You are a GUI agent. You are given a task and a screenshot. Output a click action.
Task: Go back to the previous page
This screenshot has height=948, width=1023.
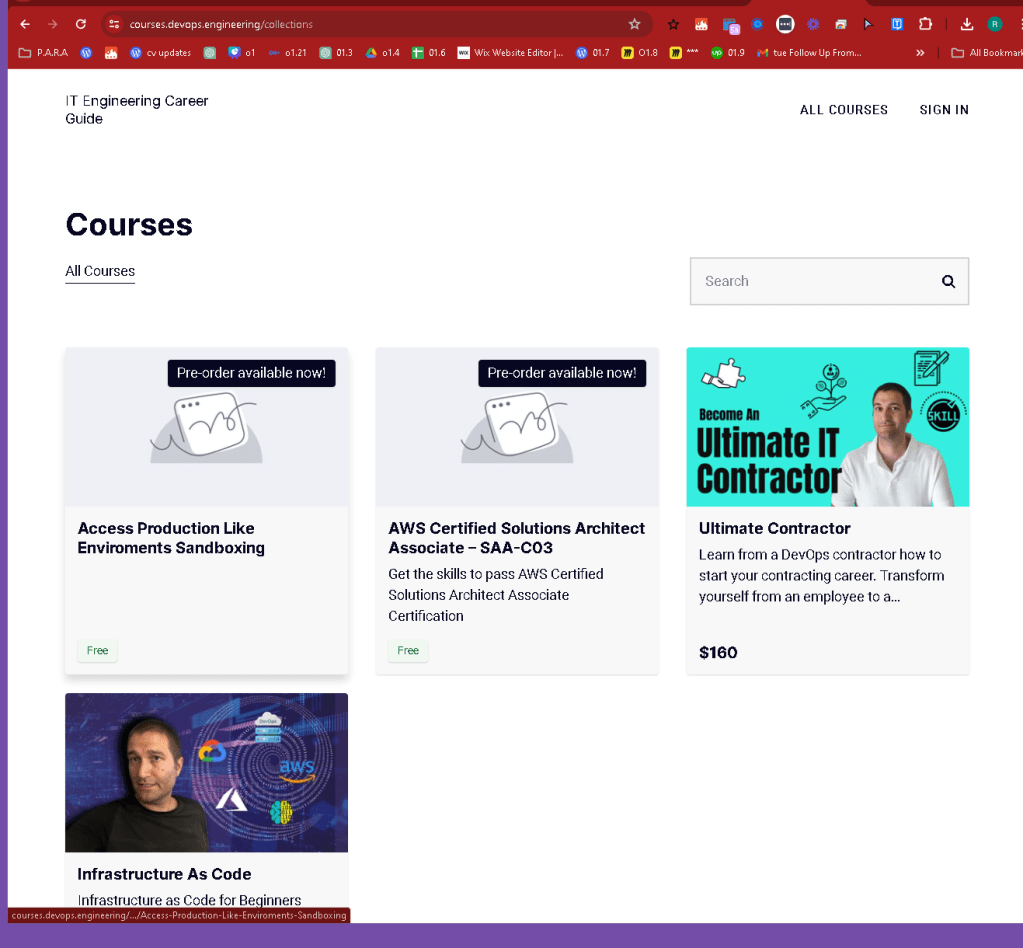point(25,24)
